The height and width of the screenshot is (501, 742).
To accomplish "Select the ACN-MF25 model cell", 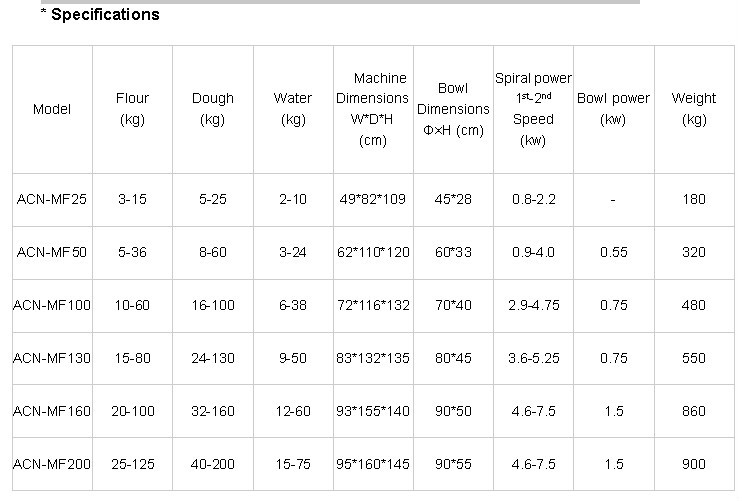I will [52, 199].
